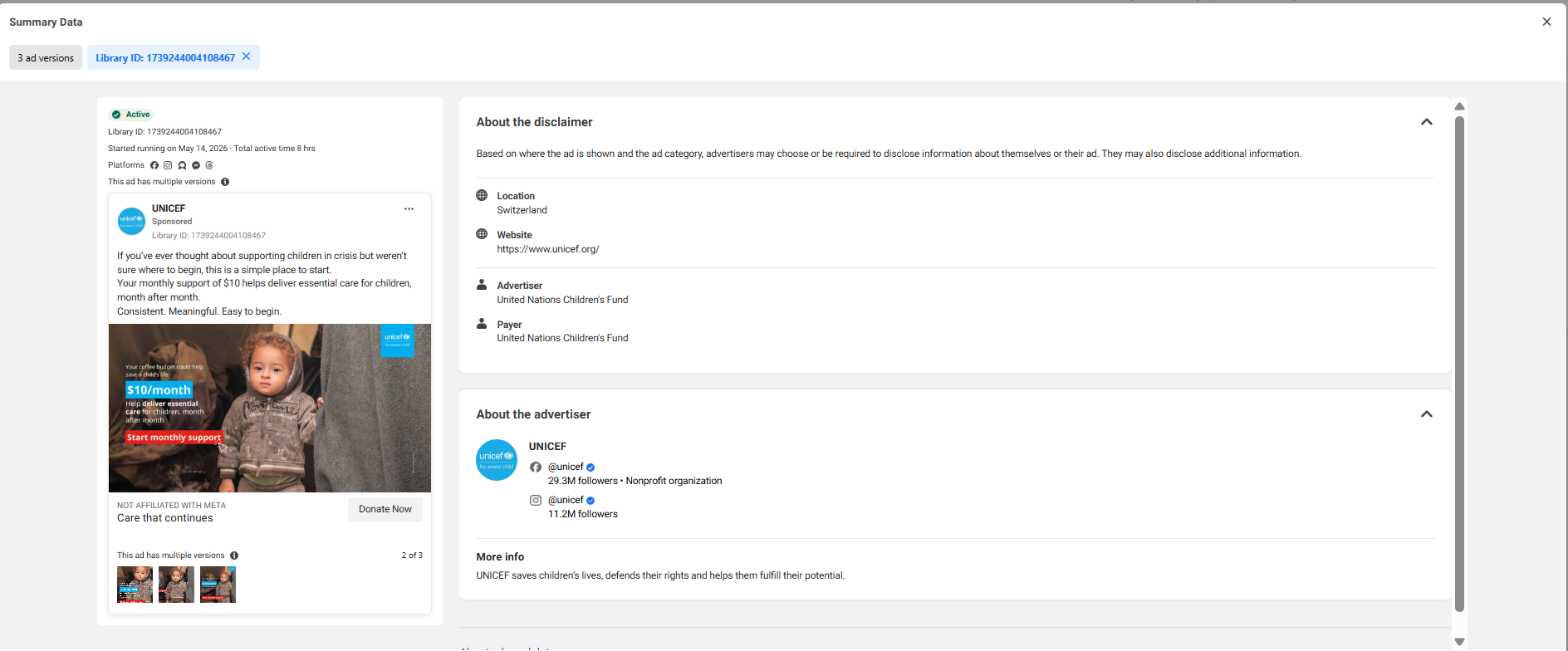Image resolution: width=1568 pixels, height=651 pixels.
Task: Click the "More info" heading
Action: click(x=500, y=557)
